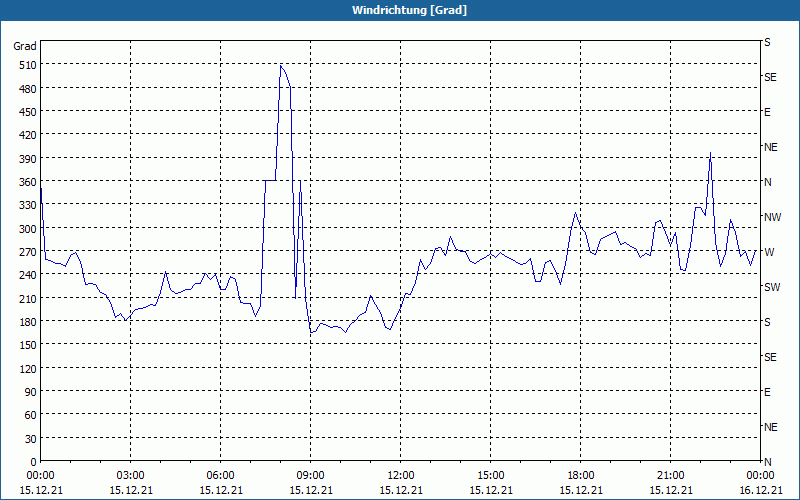Click the NW compass direction label
Image resolution: width=800 pixels, height=500 pixels.
point(772,217)
